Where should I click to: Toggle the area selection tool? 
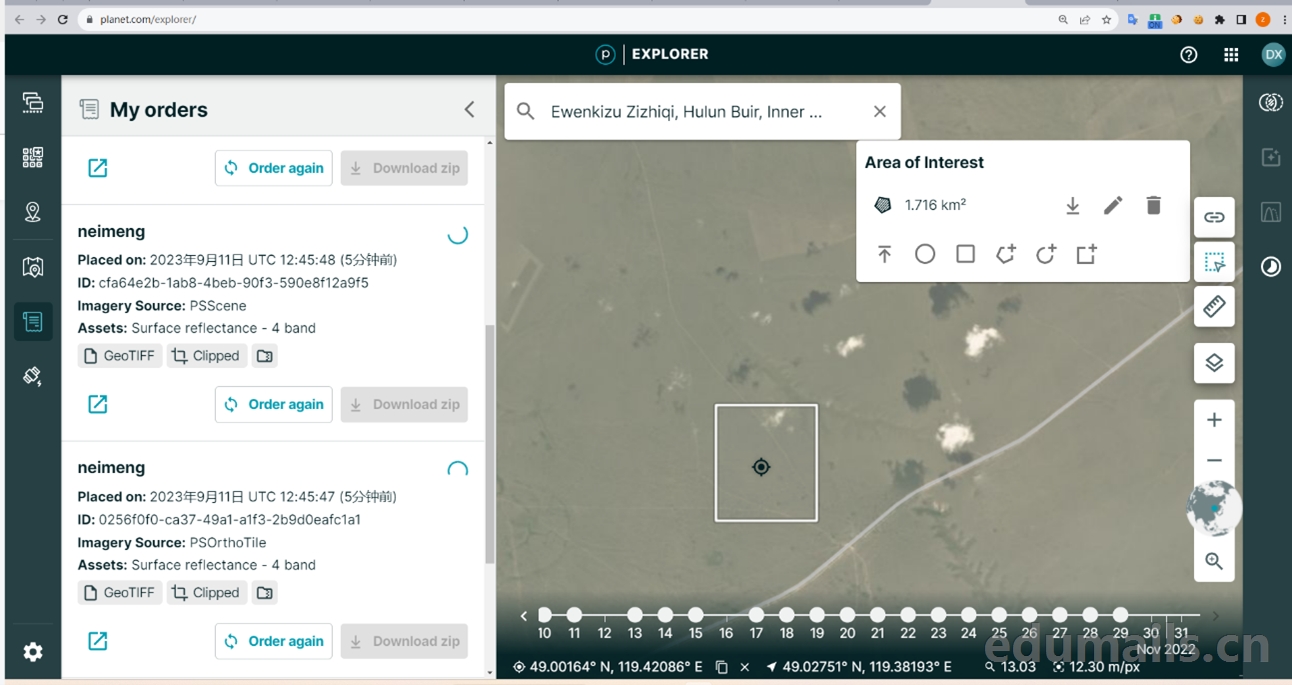click(x=1214, y=262)
